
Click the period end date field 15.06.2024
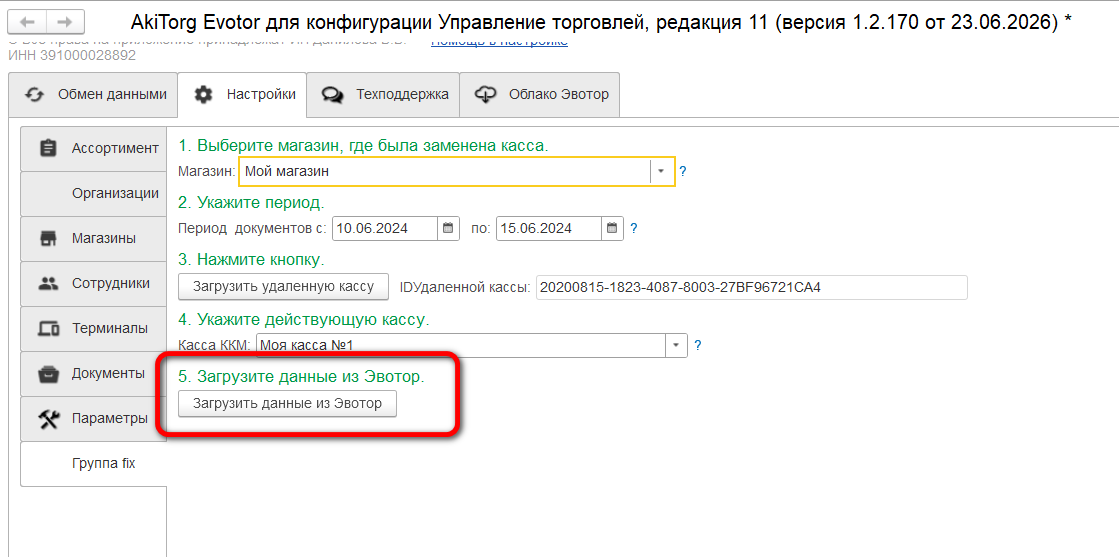click(550, 229)
